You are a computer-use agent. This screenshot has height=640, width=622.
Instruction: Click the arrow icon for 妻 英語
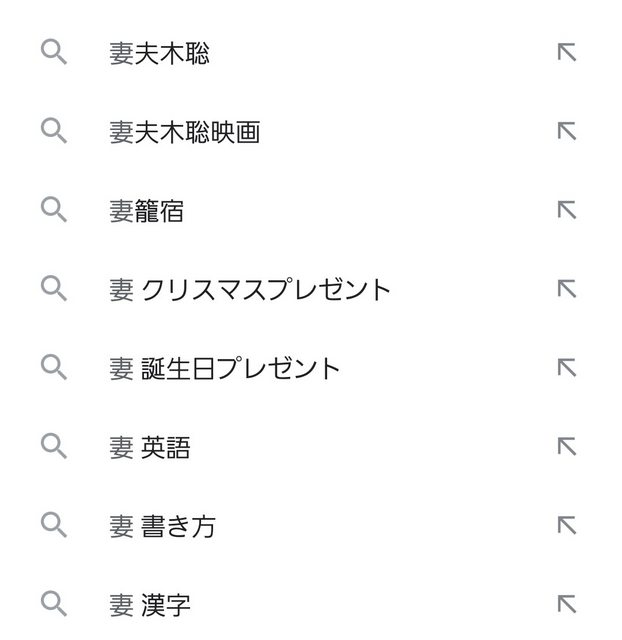[x=567, y=446]
